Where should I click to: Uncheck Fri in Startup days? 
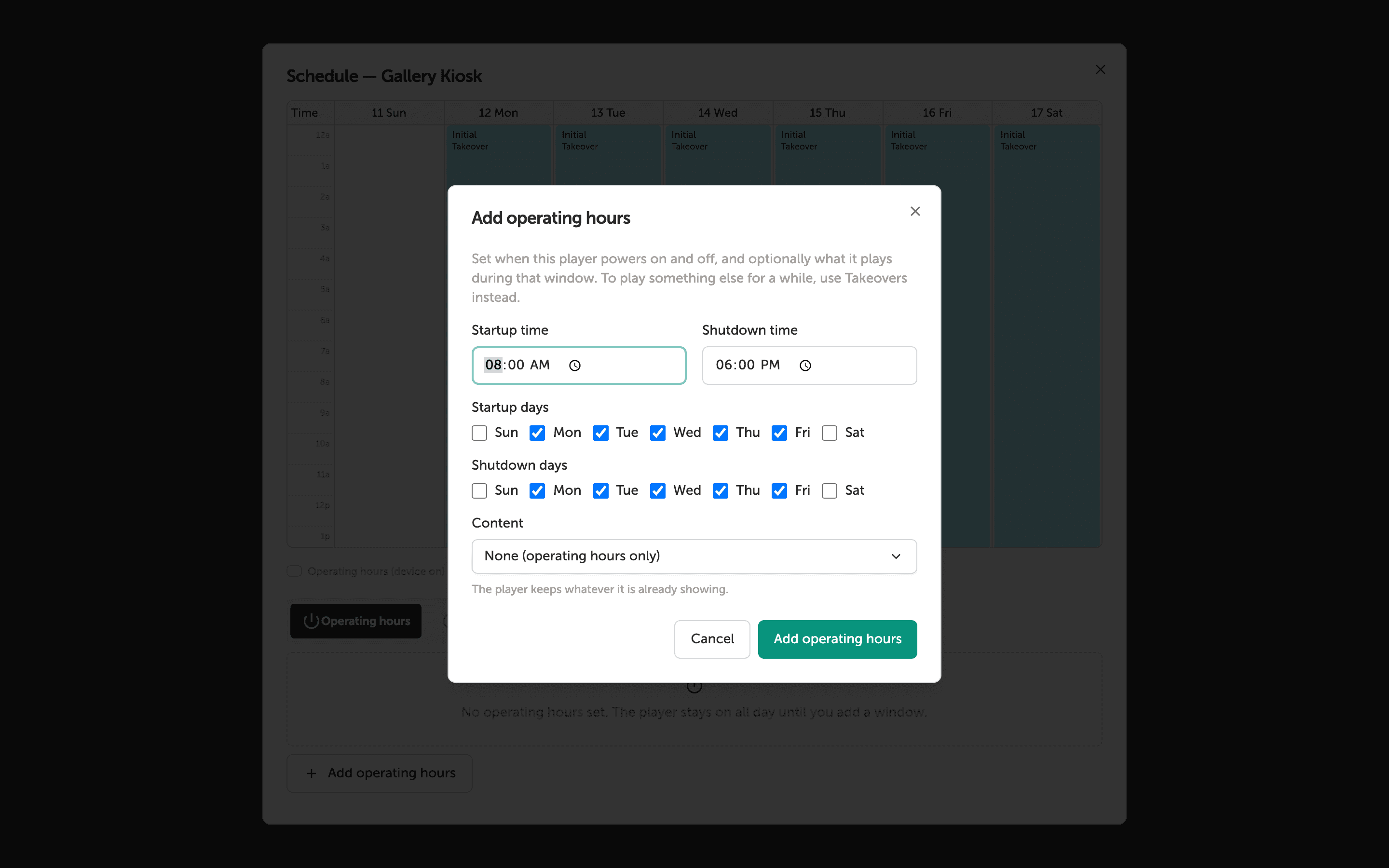point(779,433)
